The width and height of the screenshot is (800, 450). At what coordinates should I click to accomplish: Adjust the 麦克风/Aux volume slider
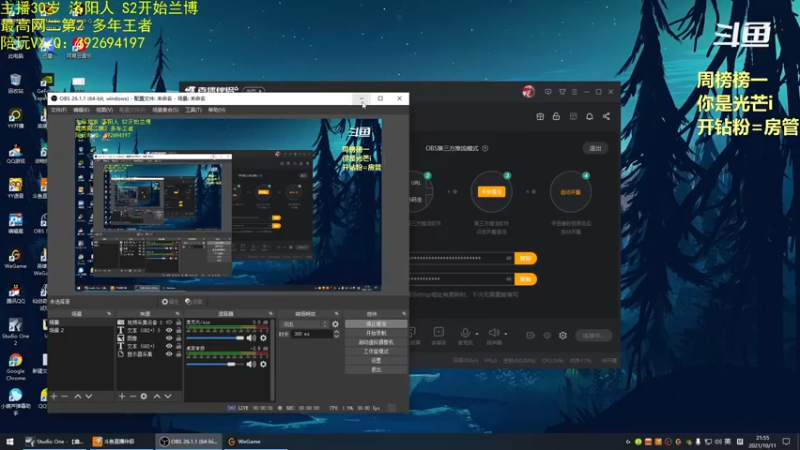pyautogui.click(x=215, y=338)
